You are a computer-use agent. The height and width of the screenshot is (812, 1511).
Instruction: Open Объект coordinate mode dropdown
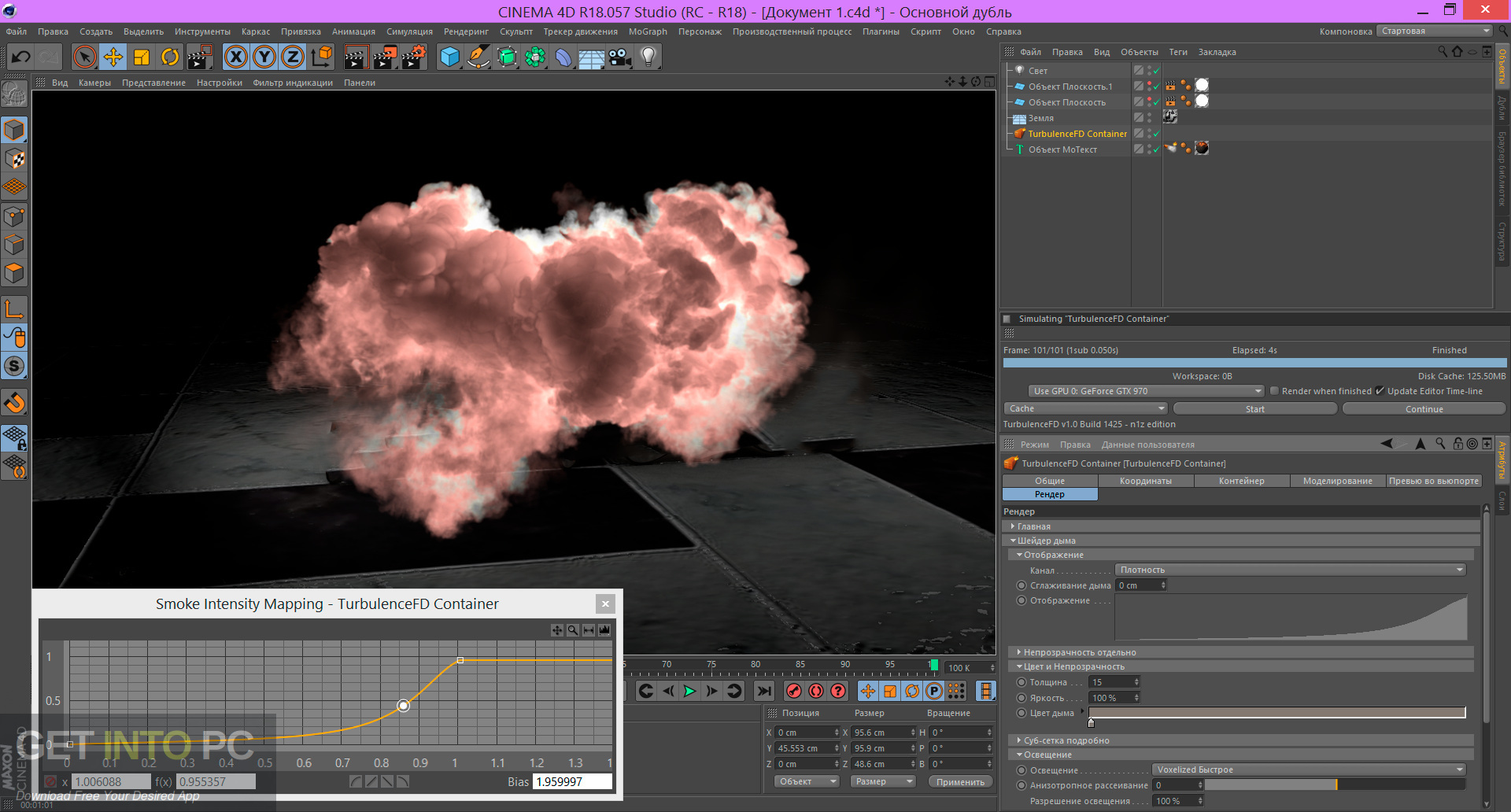pos(807,781)
